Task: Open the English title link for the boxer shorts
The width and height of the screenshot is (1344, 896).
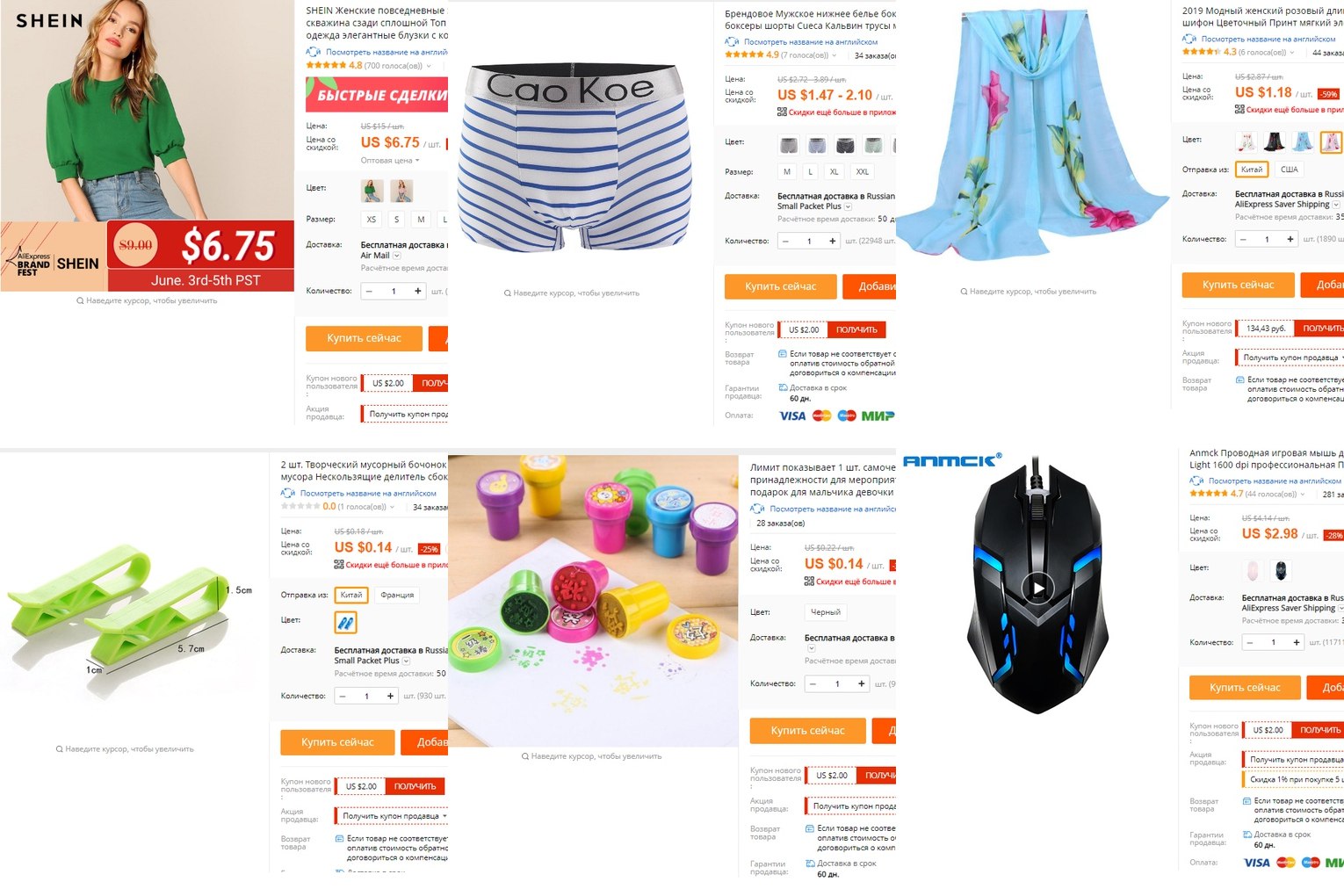Action: 810,41
